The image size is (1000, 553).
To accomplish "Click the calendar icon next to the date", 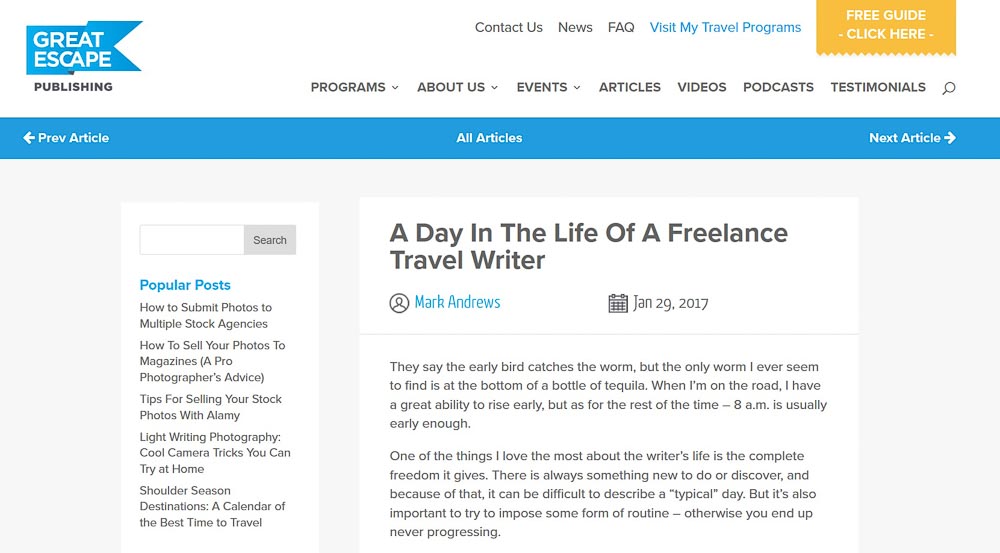I will 618,303.
